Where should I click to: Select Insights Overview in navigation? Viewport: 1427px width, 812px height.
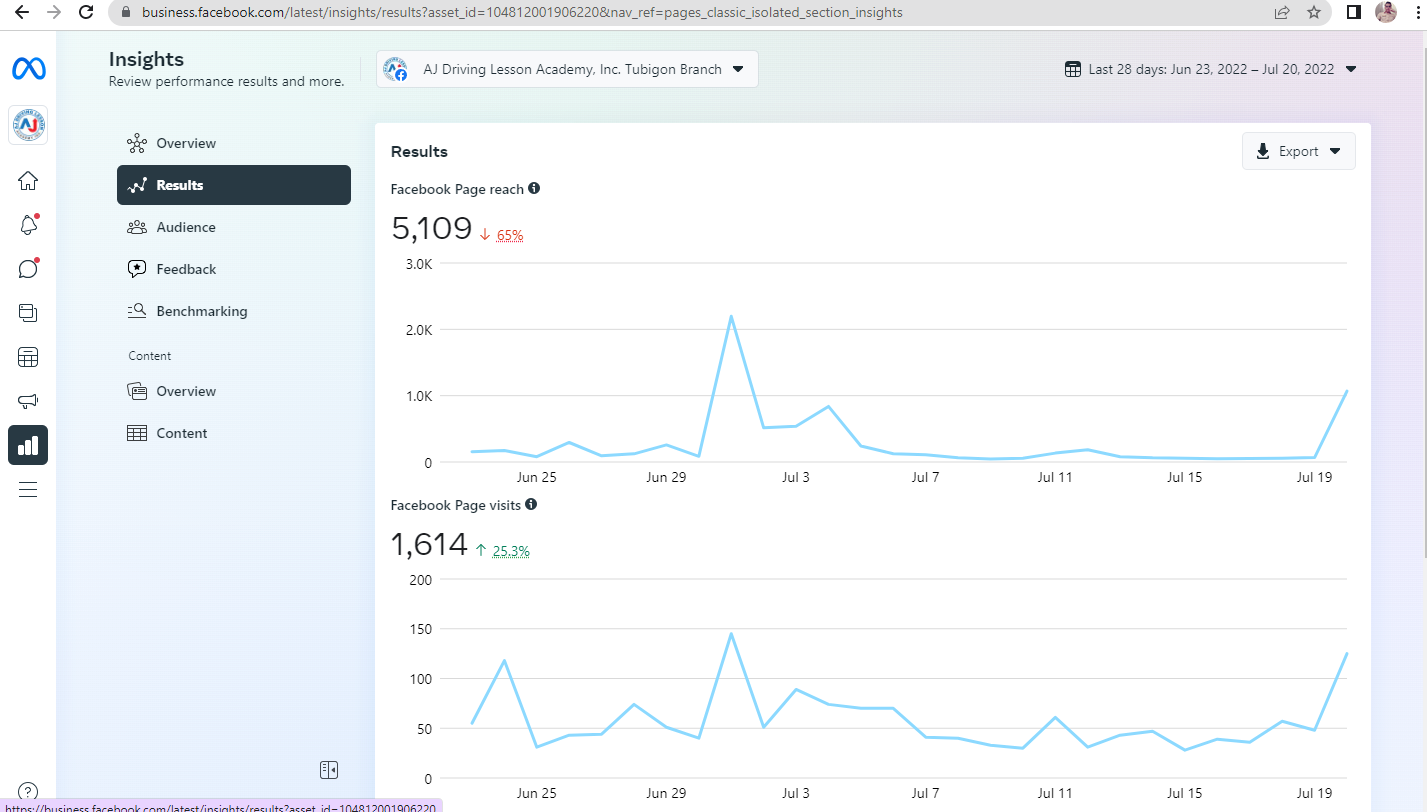tap(234, 143)
